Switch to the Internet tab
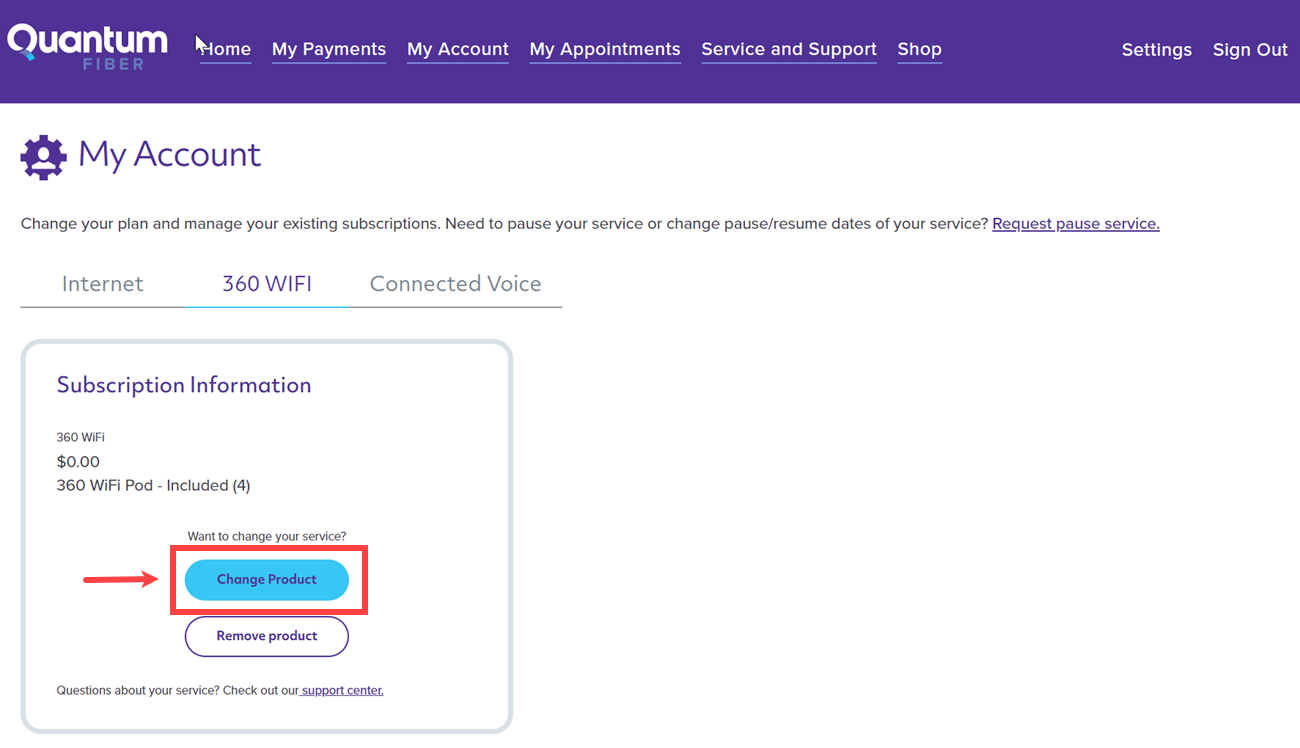The width and height of the screenshot is (1300, 748). (103, 284)
